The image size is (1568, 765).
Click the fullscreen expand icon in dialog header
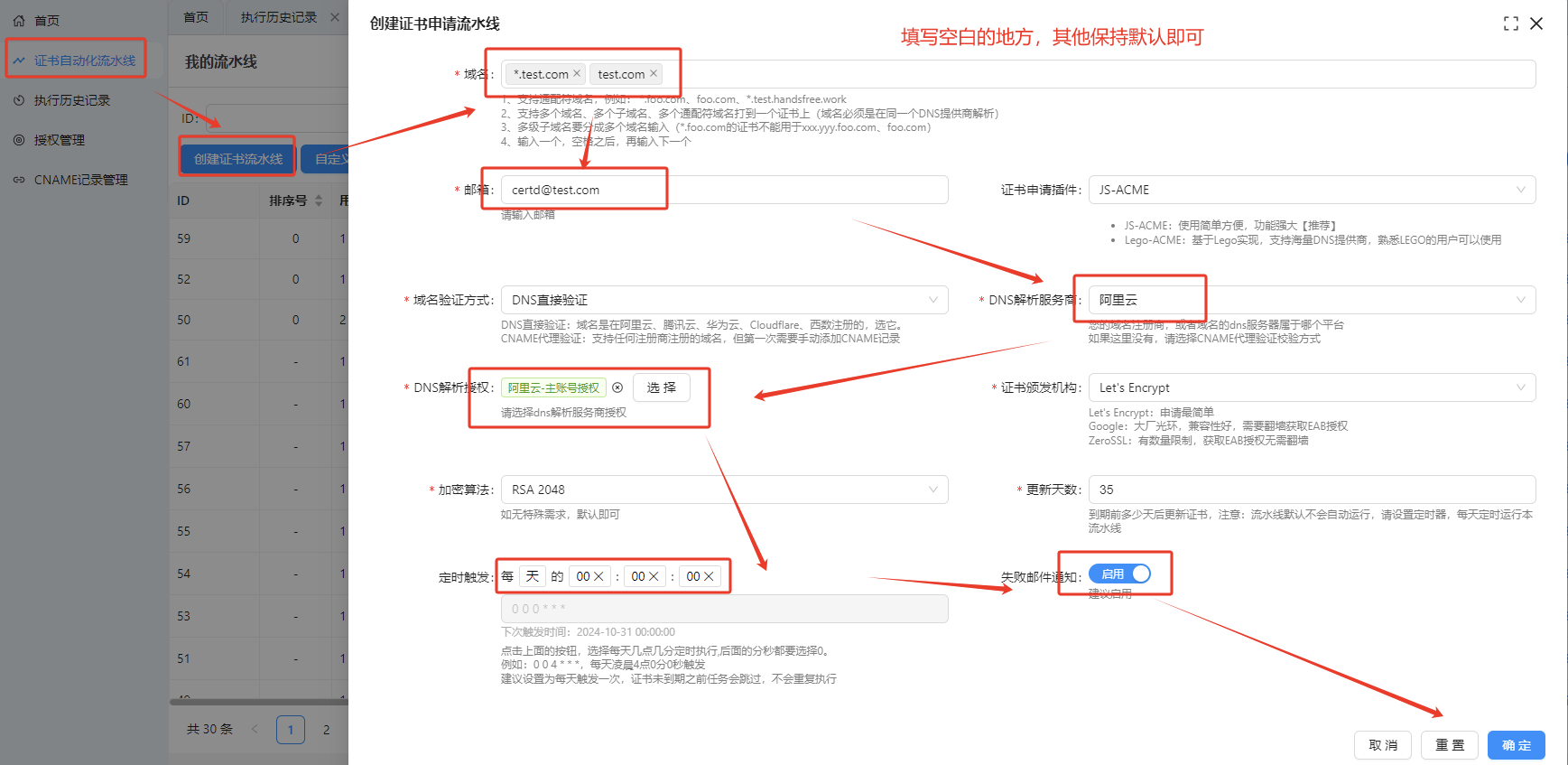point(1510,23)
